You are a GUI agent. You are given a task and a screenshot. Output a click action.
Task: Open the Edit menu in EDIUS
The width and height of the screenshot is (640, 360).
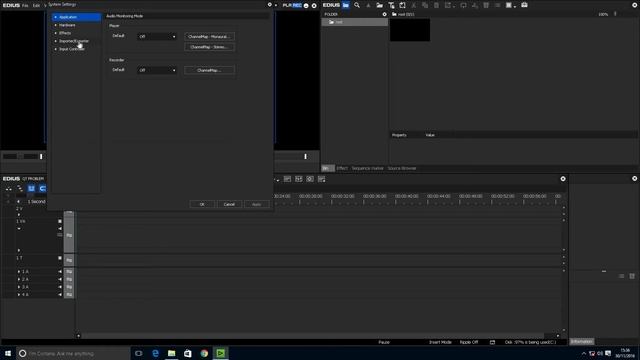coord(36,5)
